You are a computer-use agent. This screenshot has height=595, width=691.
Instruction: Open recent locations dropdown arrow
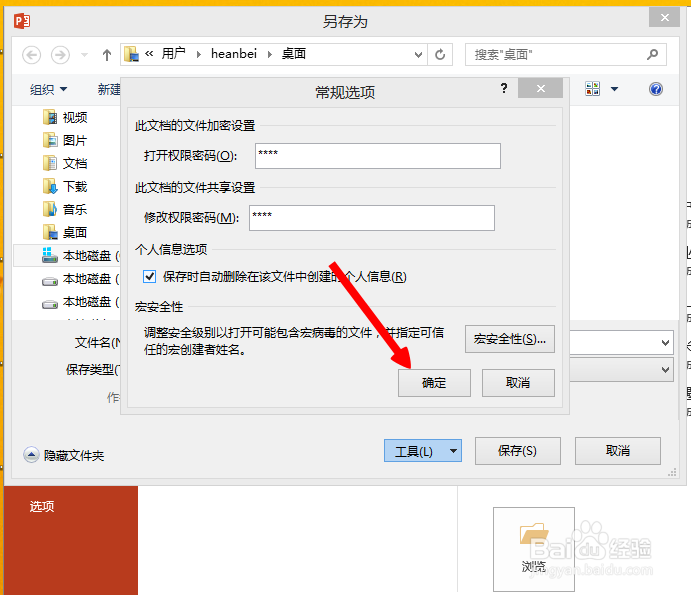point(84,55)
